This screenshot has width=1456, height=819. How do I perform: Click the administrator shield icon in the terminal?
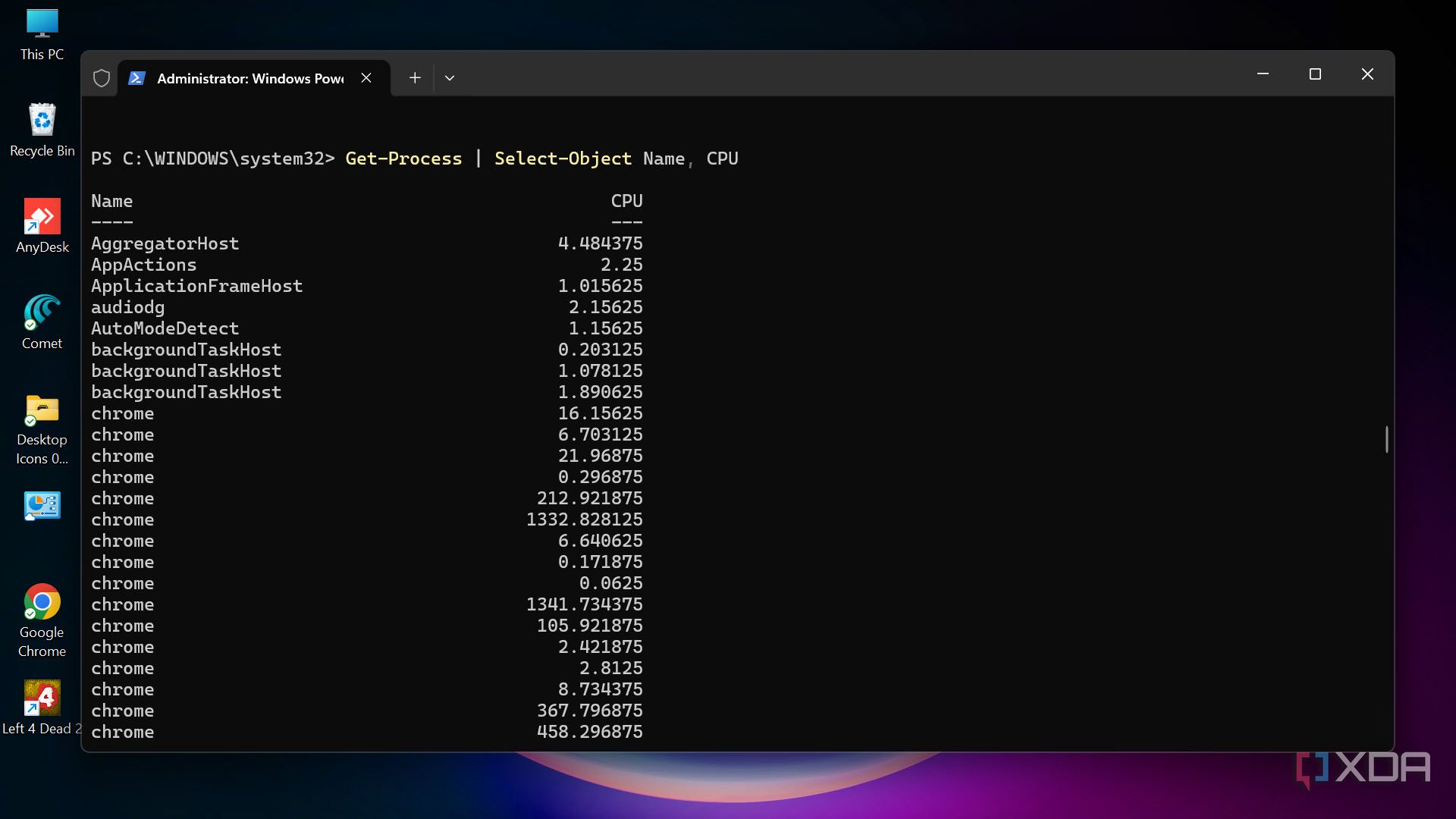(x=102, y=78)
